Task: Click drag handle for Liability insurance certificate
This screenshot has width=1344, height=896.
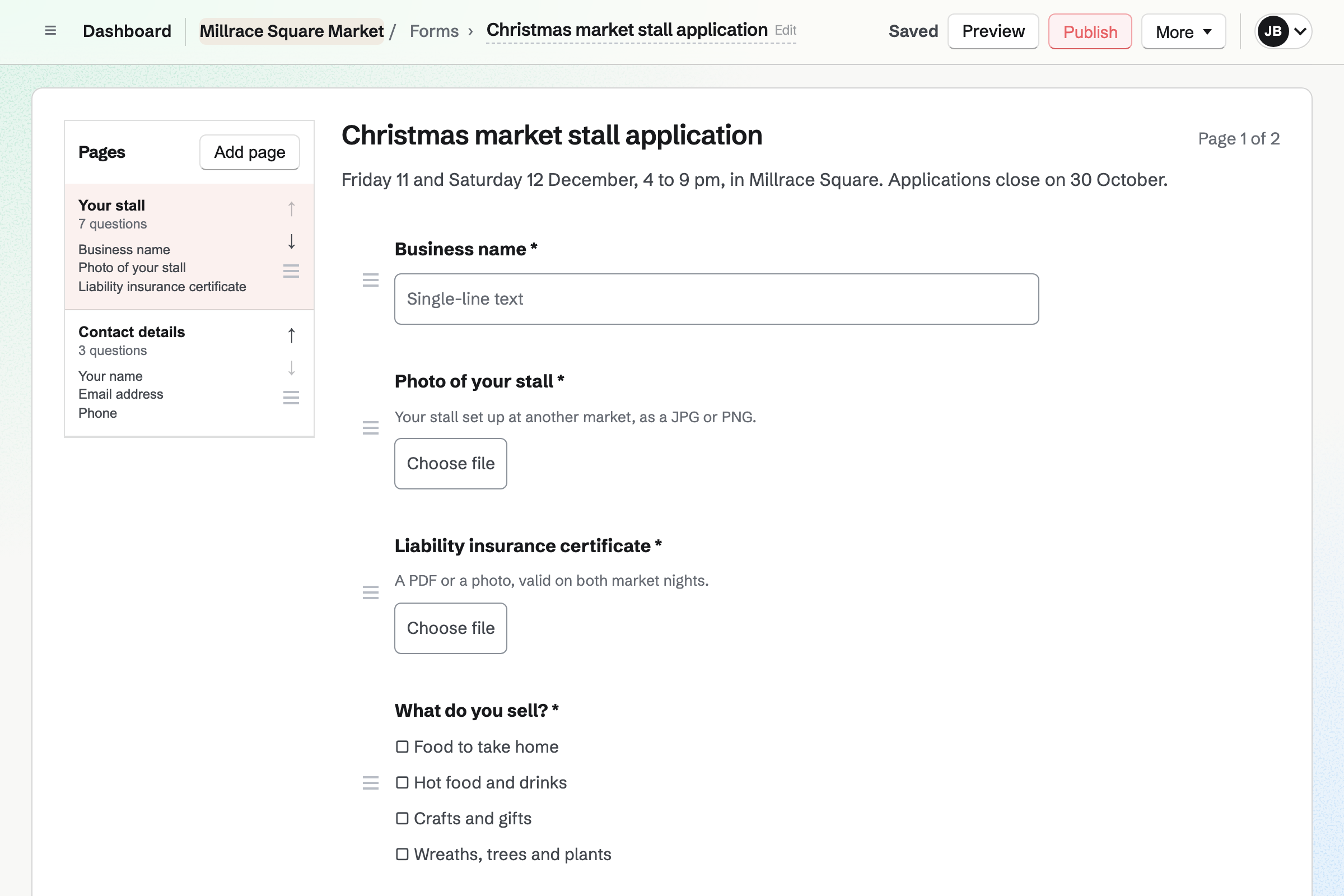Action: point(371,592)
